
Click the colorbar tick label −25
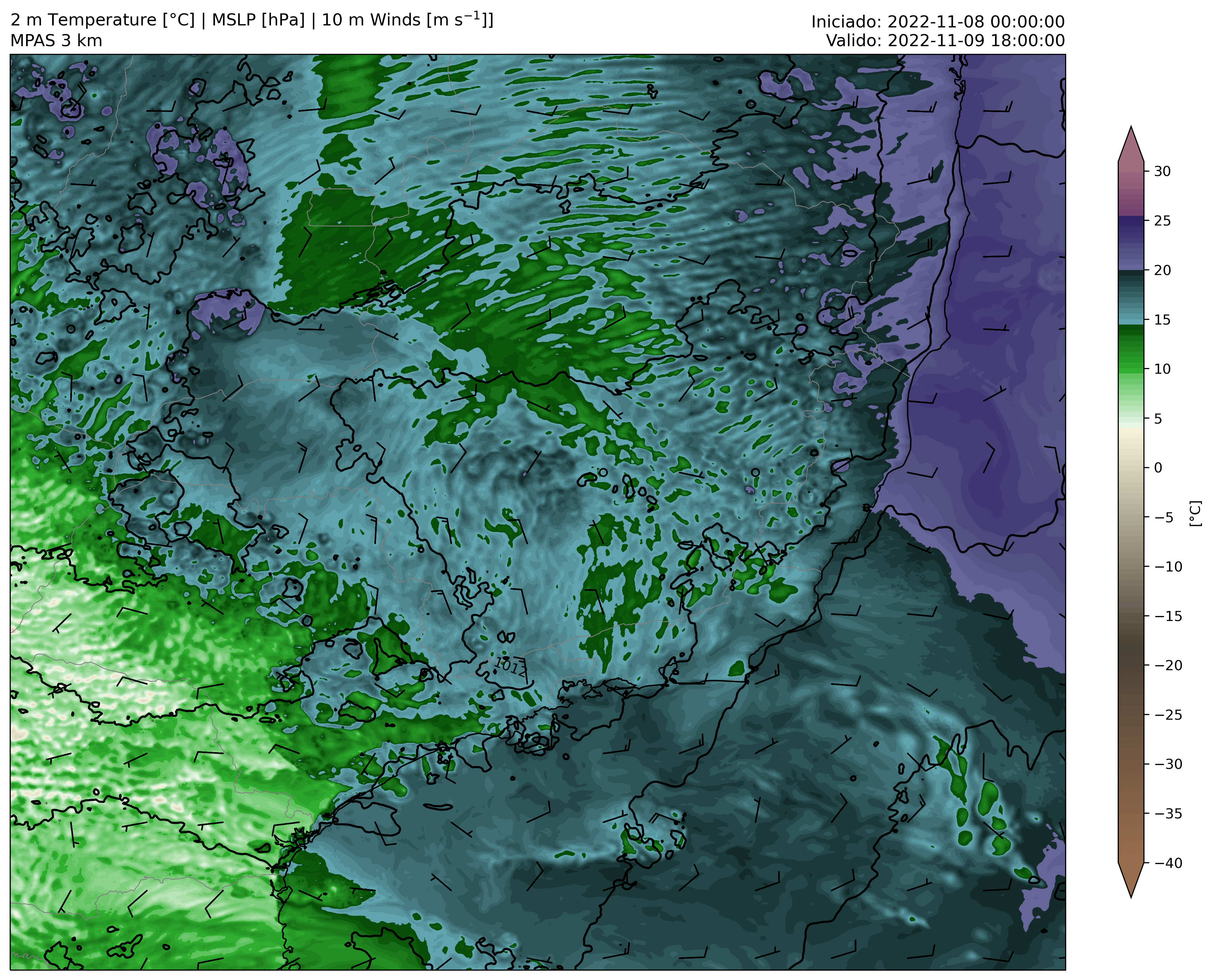1168,715
